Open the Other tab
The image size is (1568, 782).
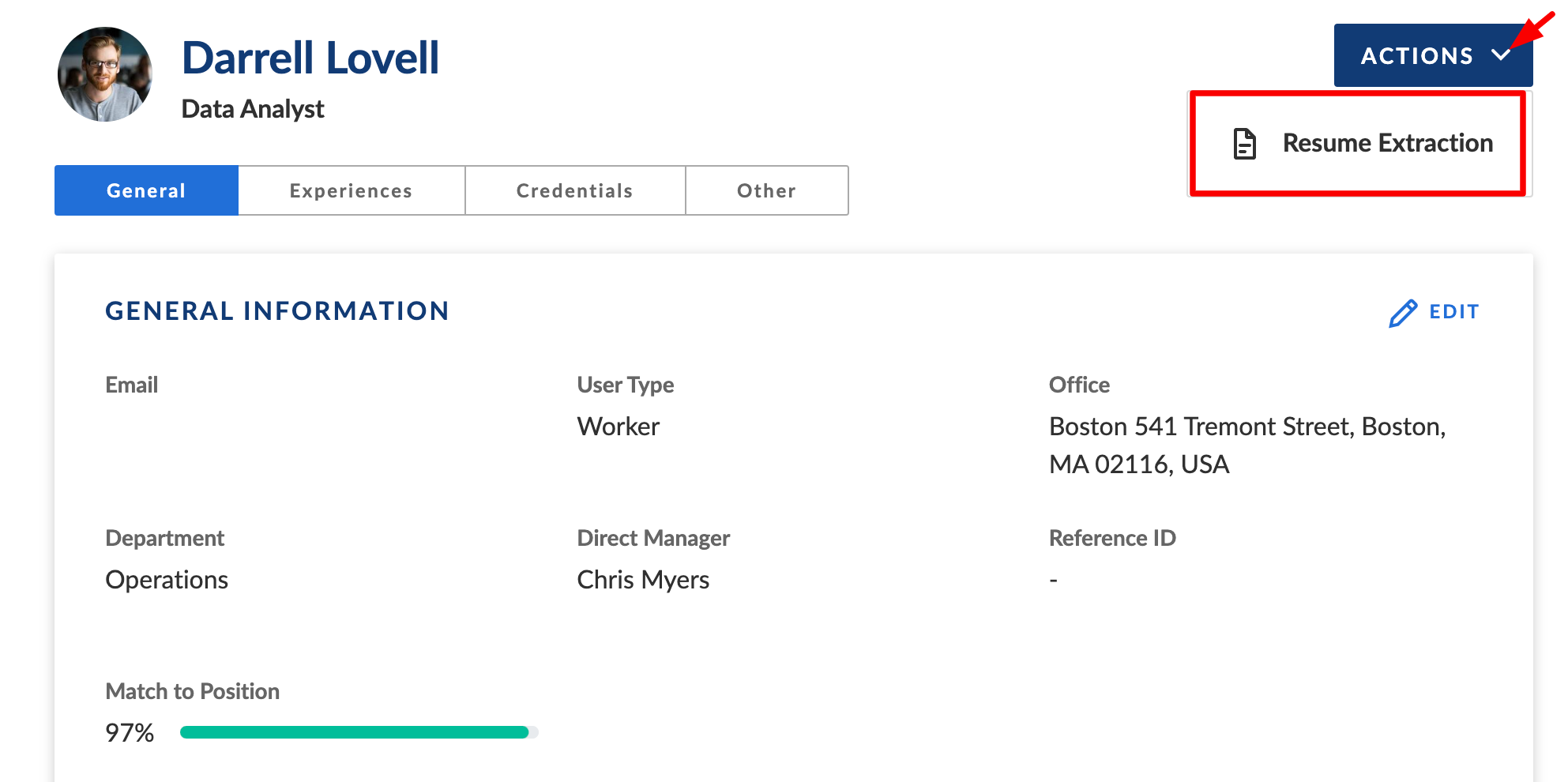[767, 190]
